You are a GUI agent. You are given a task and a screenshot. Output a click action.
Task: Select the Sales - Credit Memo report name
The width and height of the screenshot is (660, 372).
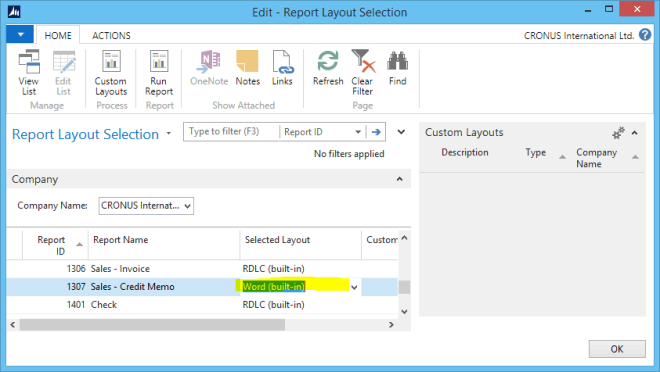coord(133,287)
